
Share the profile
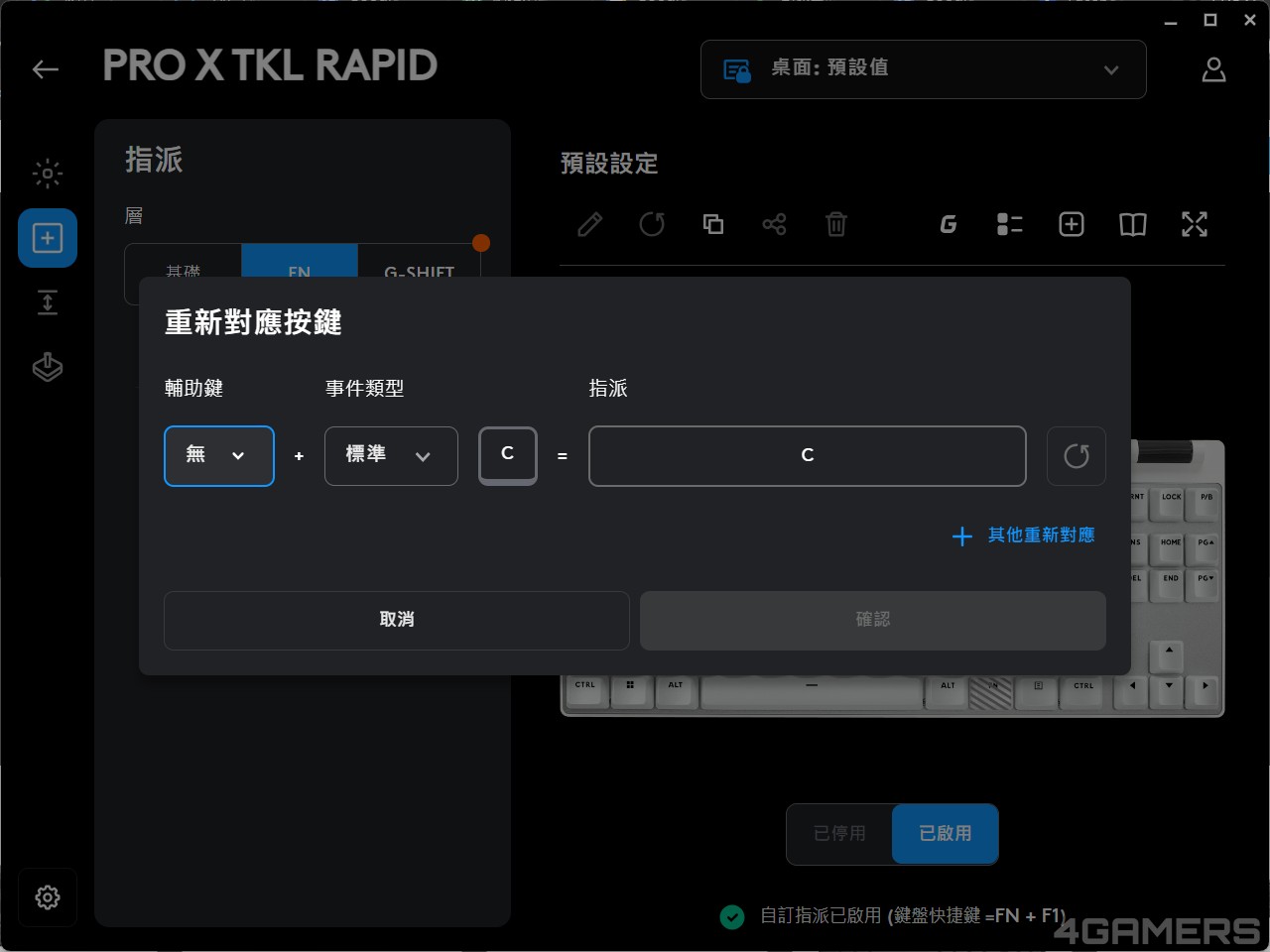[774, 224]
